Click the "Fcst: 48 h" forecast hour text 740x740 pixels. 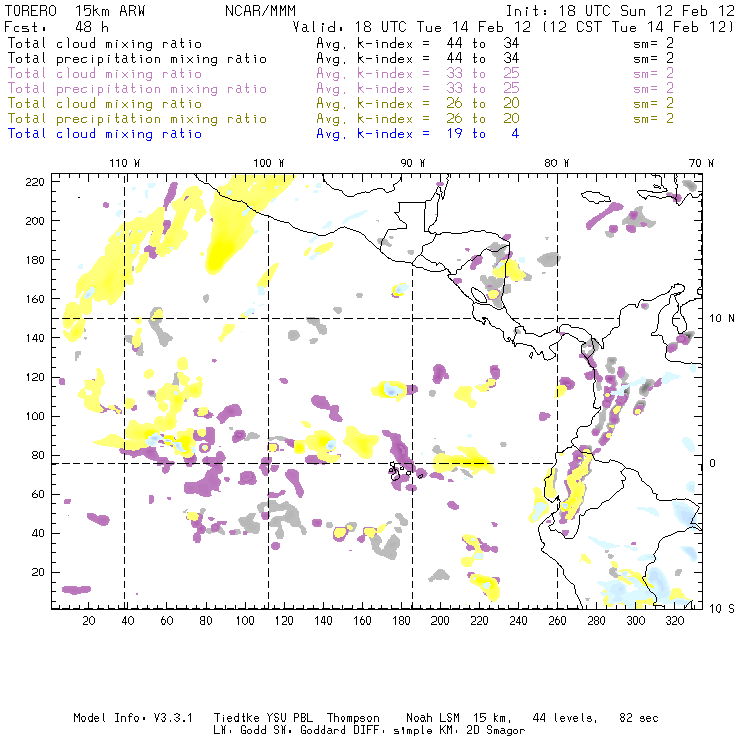pyautogui.click(x=56, y=27)
